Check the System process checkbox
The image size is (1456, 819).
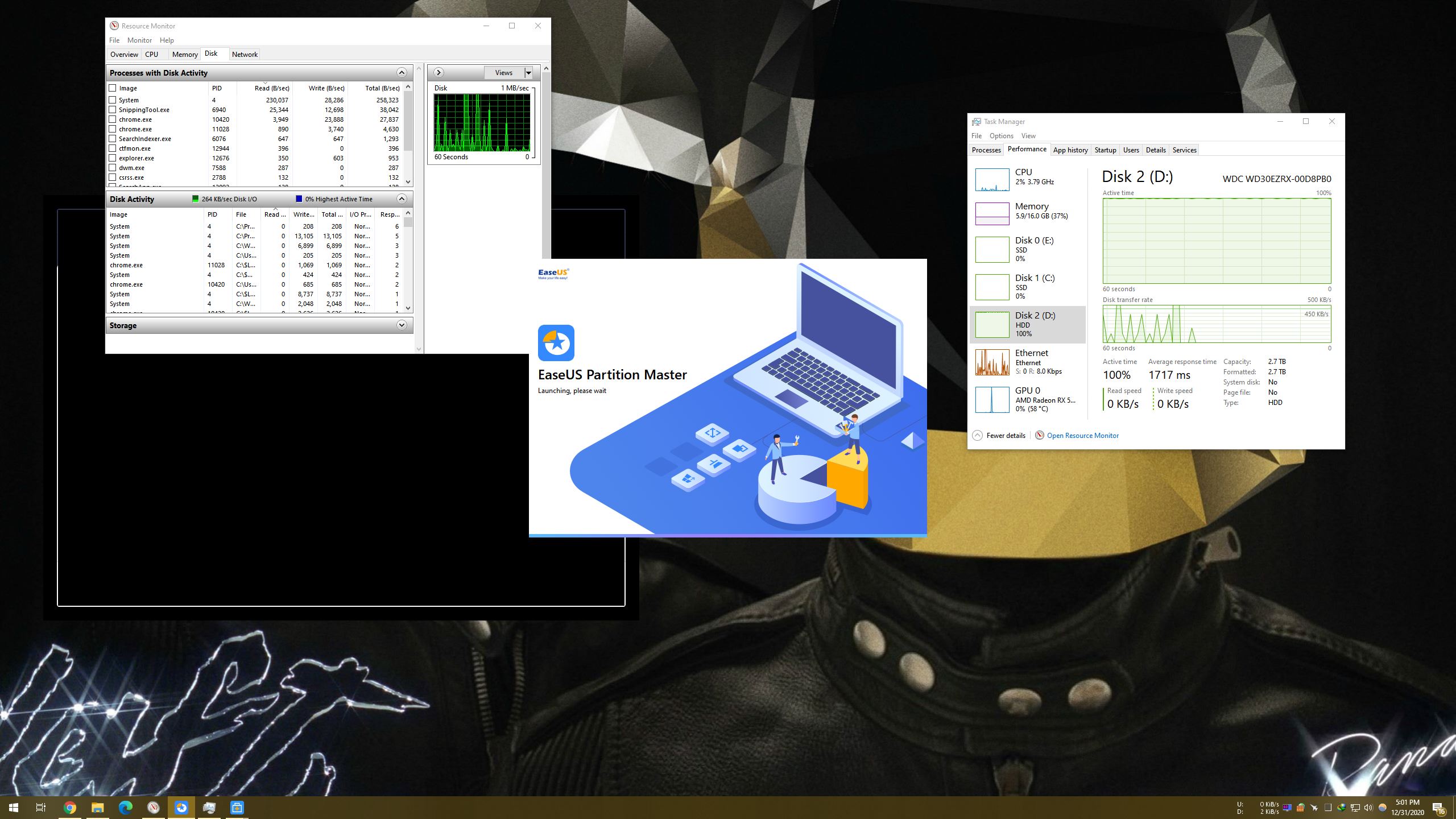coord(113,100)
